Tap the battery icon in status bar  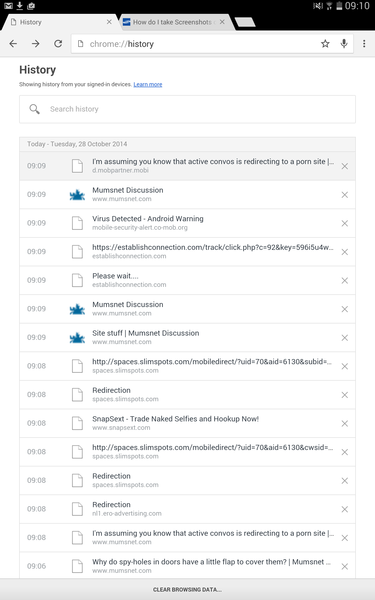339,6
